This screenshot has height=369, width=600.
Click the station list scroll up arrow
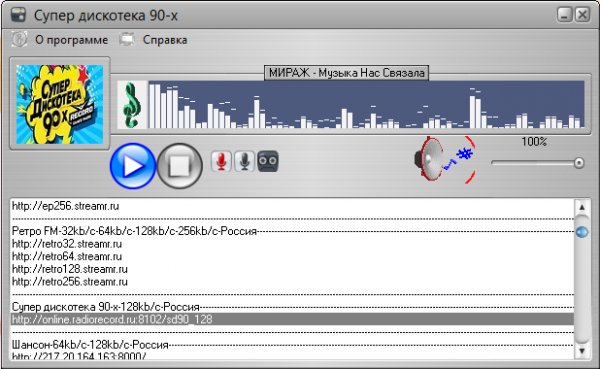(582, 207)
